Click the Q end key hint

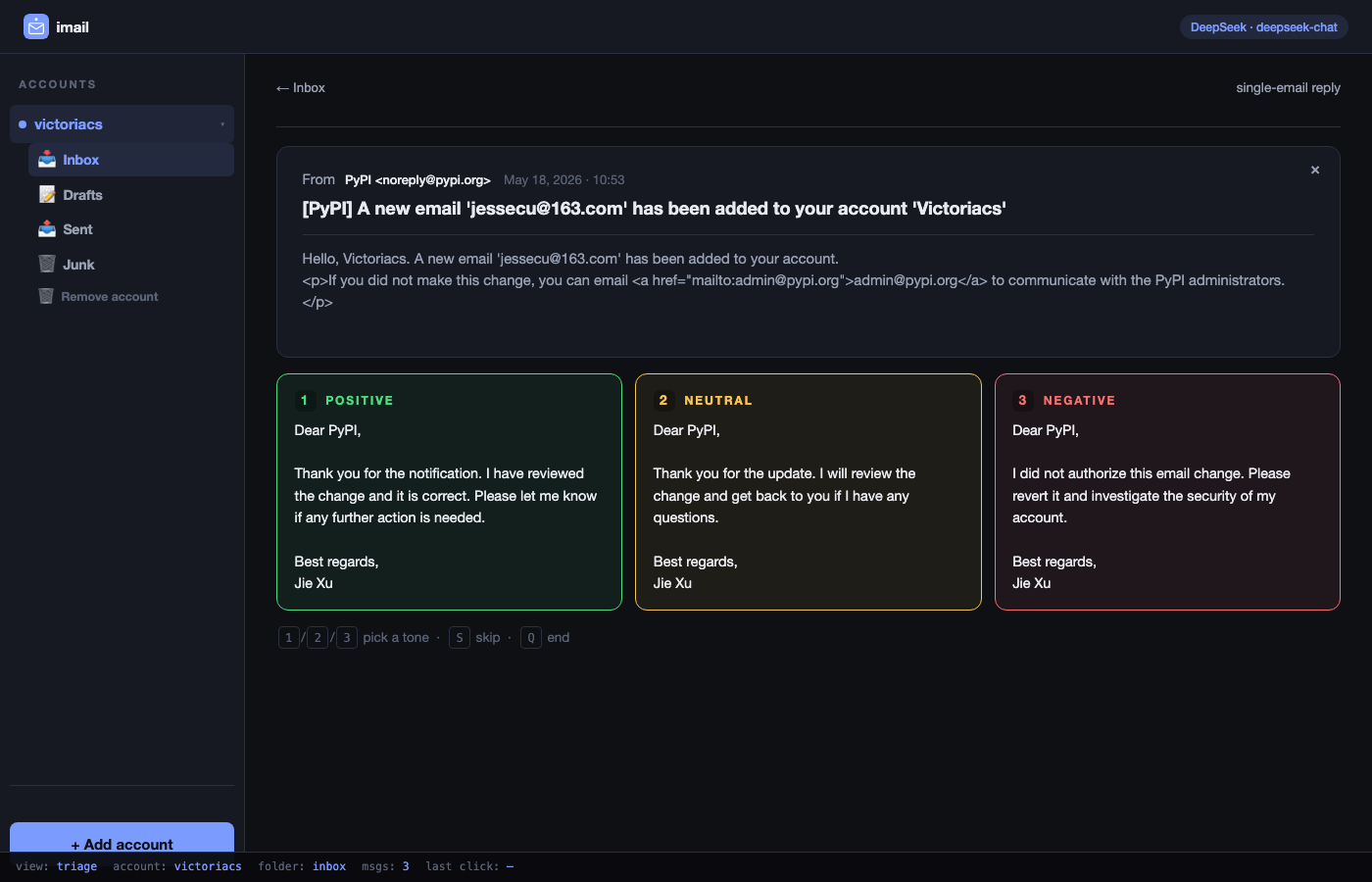[x=531, y=638]
